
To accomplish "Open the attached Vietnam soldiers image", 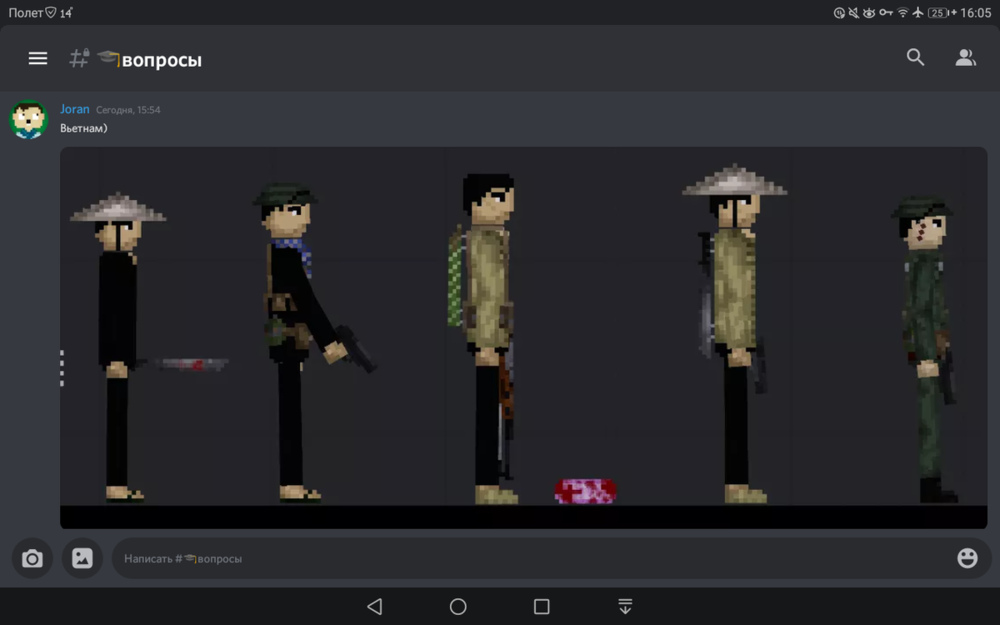I will 524,337.
